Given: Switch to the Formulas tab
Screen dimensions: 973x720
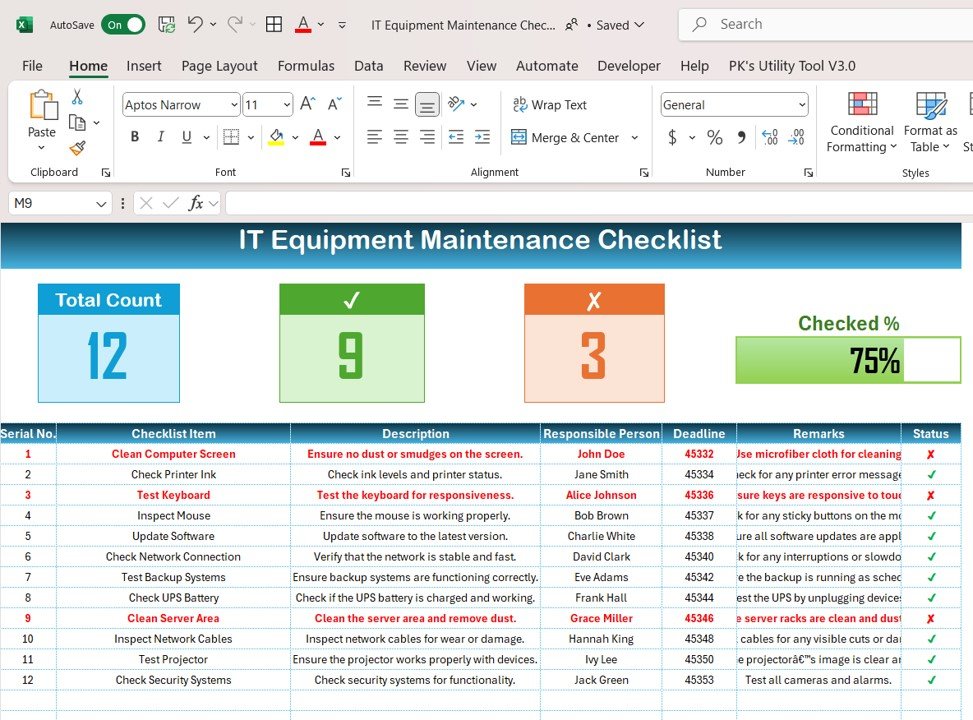Looking at the screenshot, I should coord(306,66).
